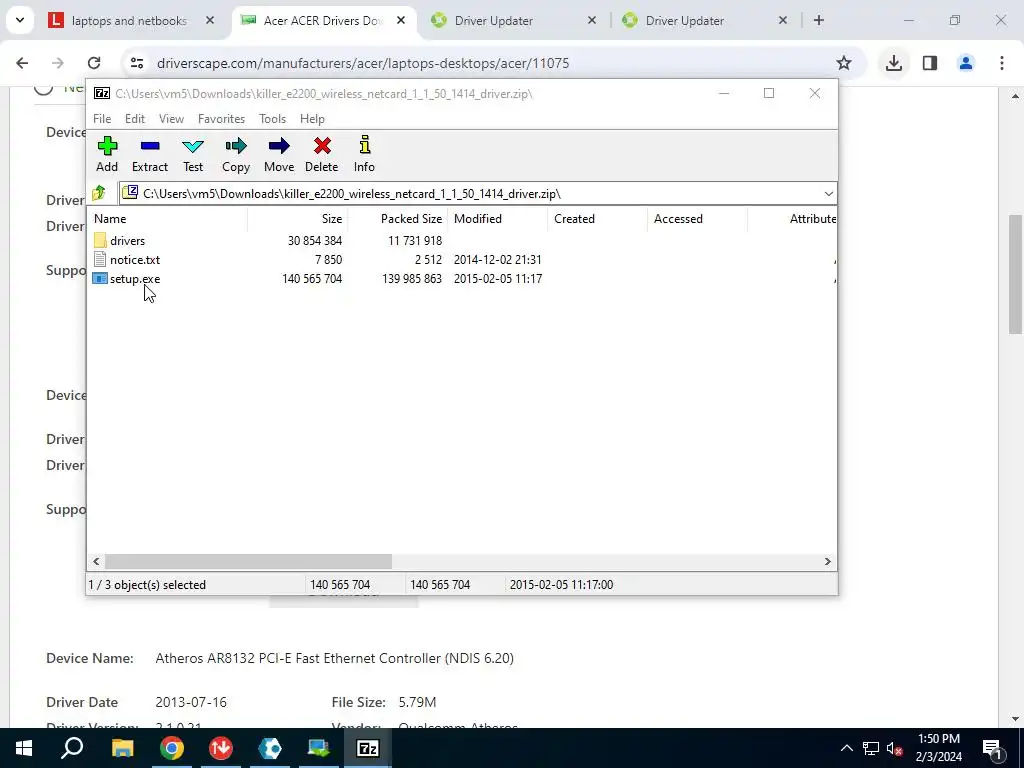The width and height of the screenshot is (1024, 768).
Task: Open notification center icon
Action: [x=993, y=748]
